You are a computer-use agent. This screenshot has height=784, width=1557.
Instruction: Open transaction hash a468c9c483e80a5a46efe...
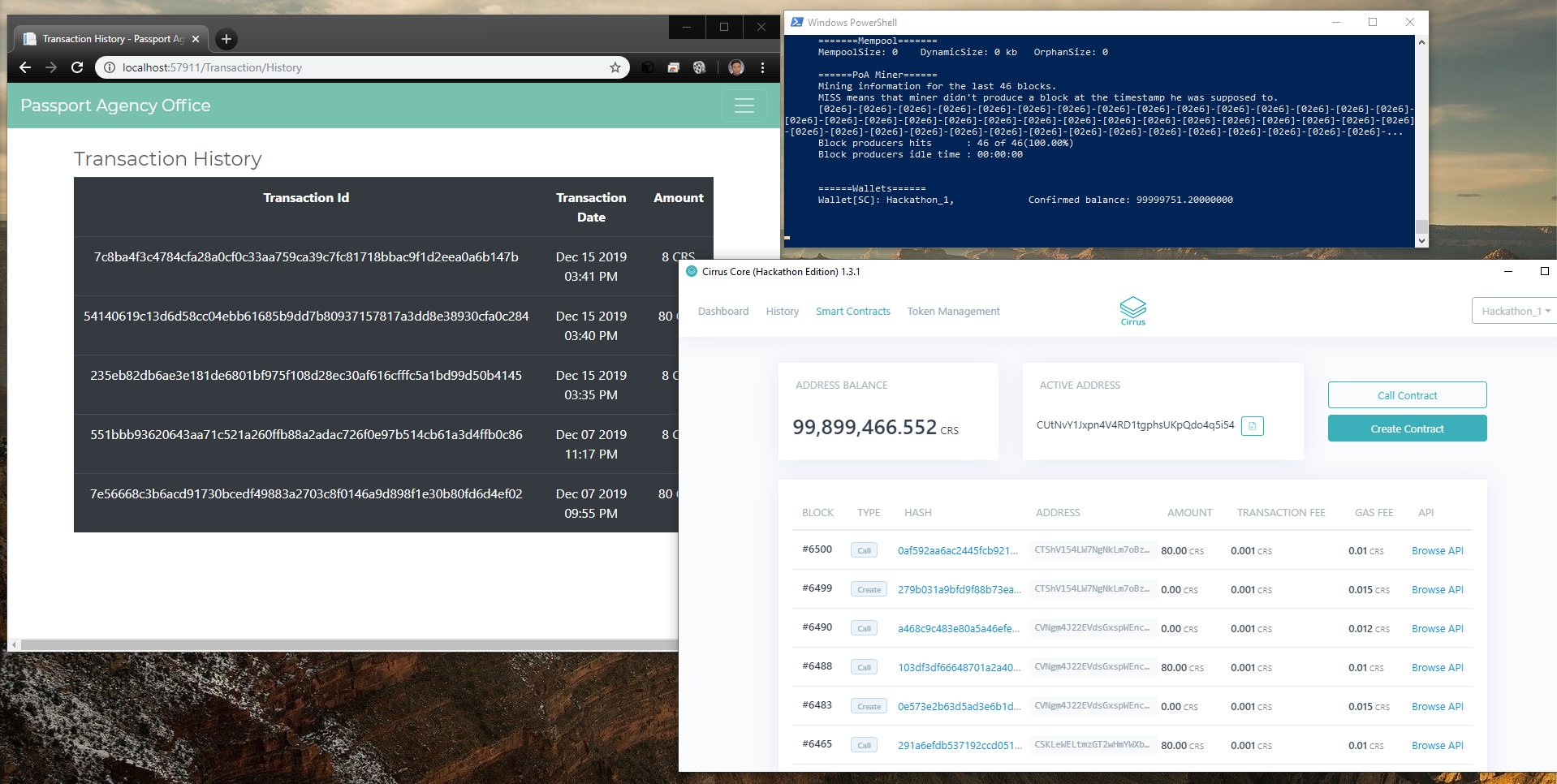tap(959, 629)
